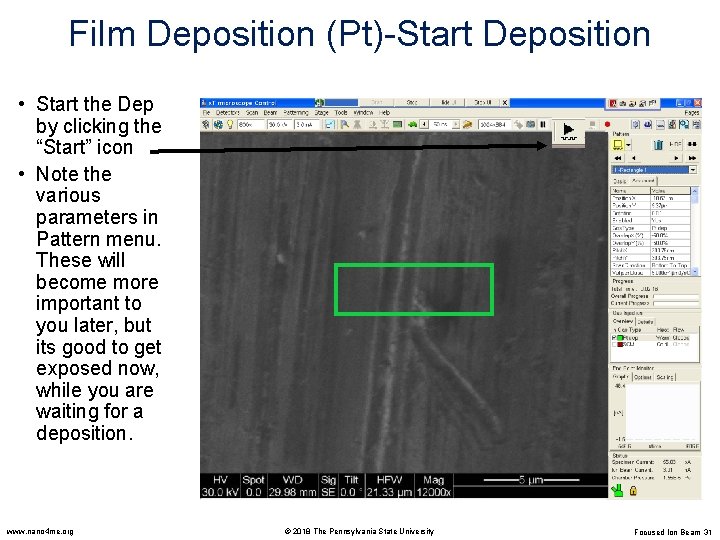The width and height of the screenshot is (720, 540).
Task: Click the flag icon in the toolbar
Action: pyautogui.click(x=344, y=124)
